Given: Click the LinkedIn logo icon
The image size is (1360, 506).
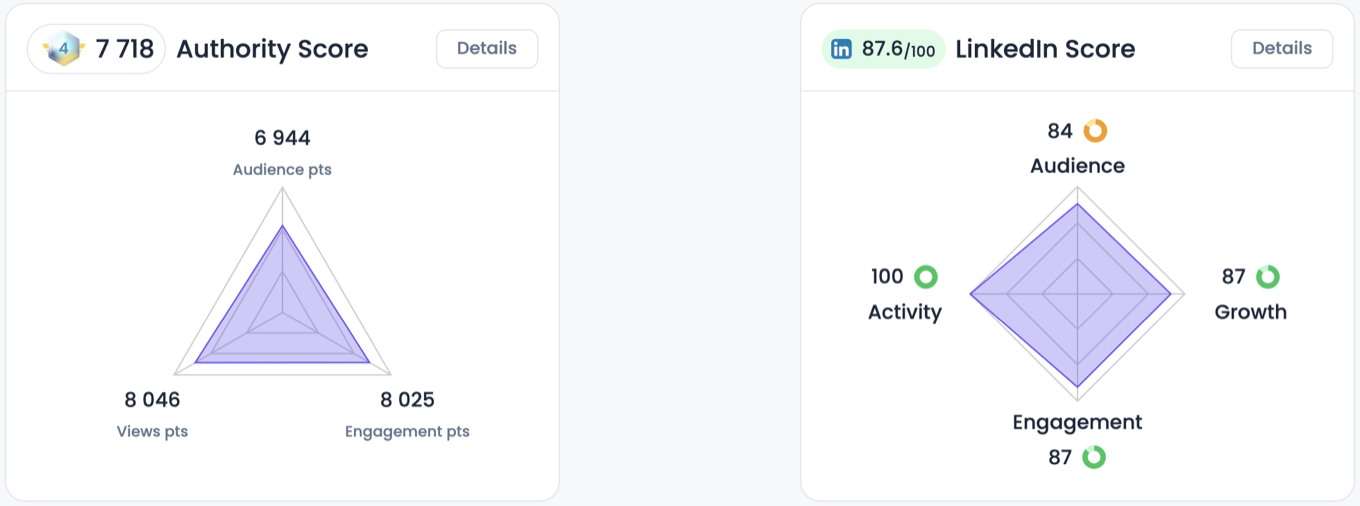Looking at the screenshot, I should [842, 49].
